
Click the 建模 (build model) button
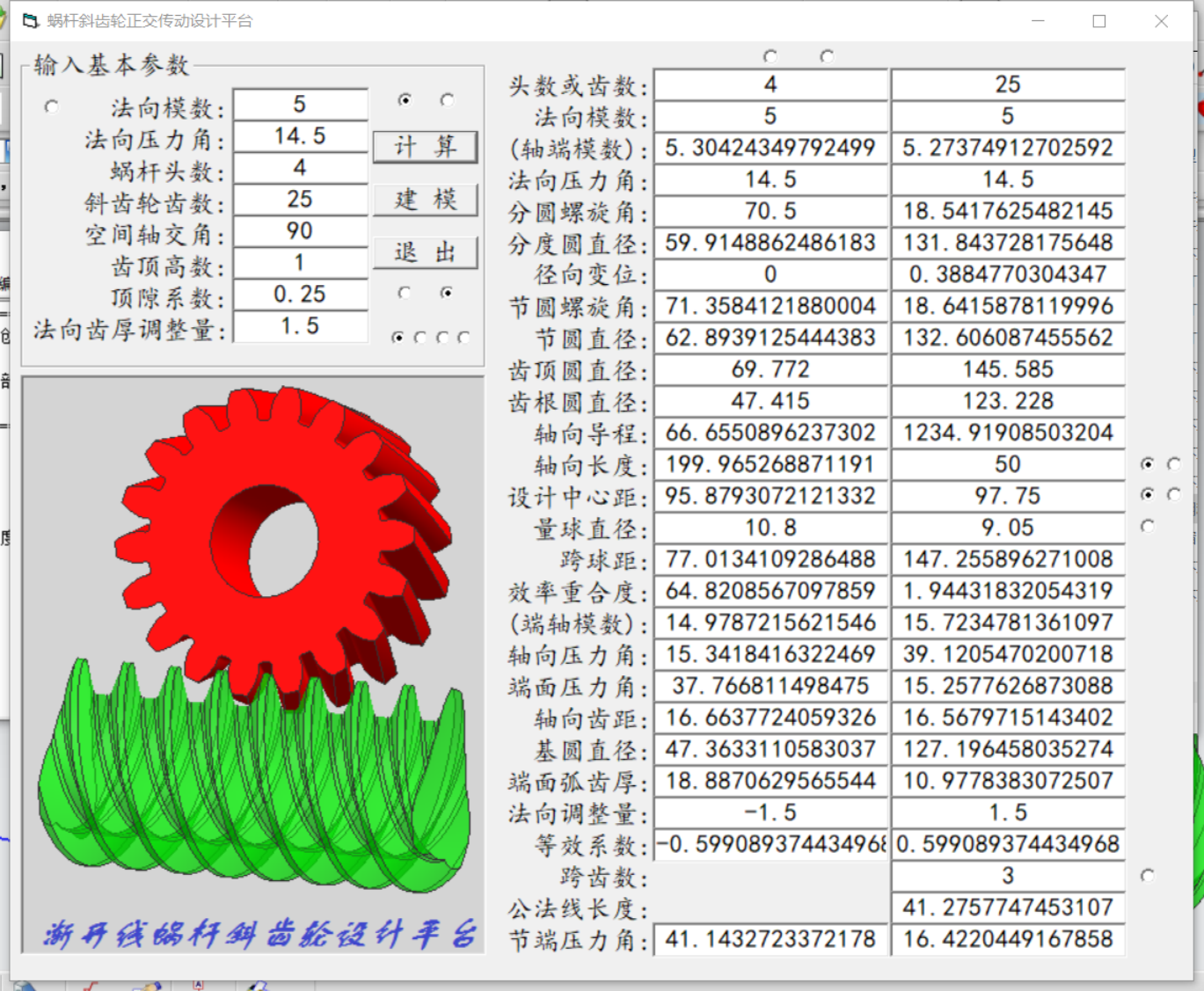coord(425,200)
